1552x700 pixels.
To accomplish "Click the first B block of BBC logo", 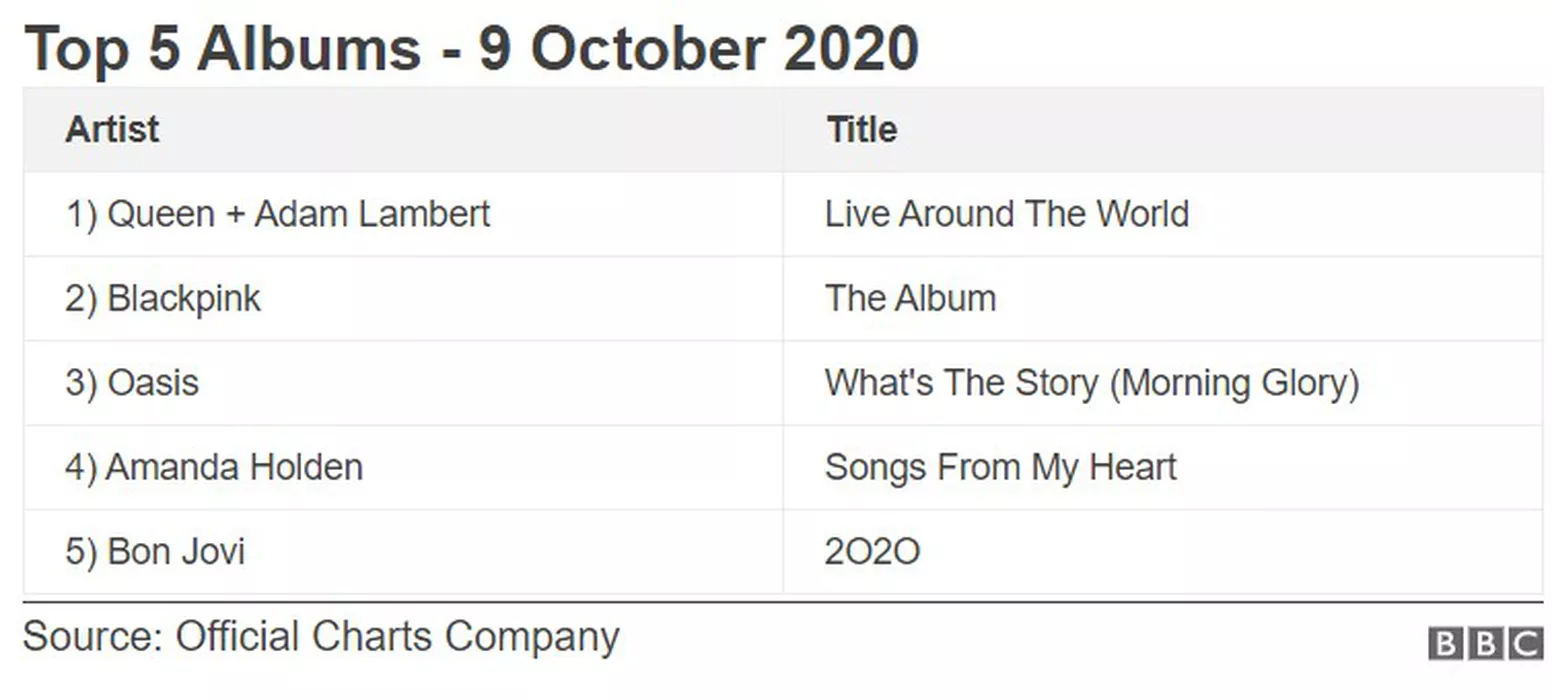I will click(1445, 644).
